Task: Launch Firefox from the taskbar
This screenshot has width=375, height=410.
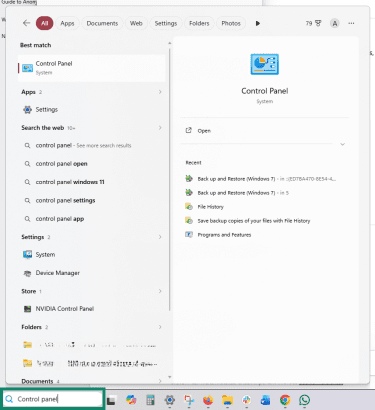Action: [x=208, y=400]
